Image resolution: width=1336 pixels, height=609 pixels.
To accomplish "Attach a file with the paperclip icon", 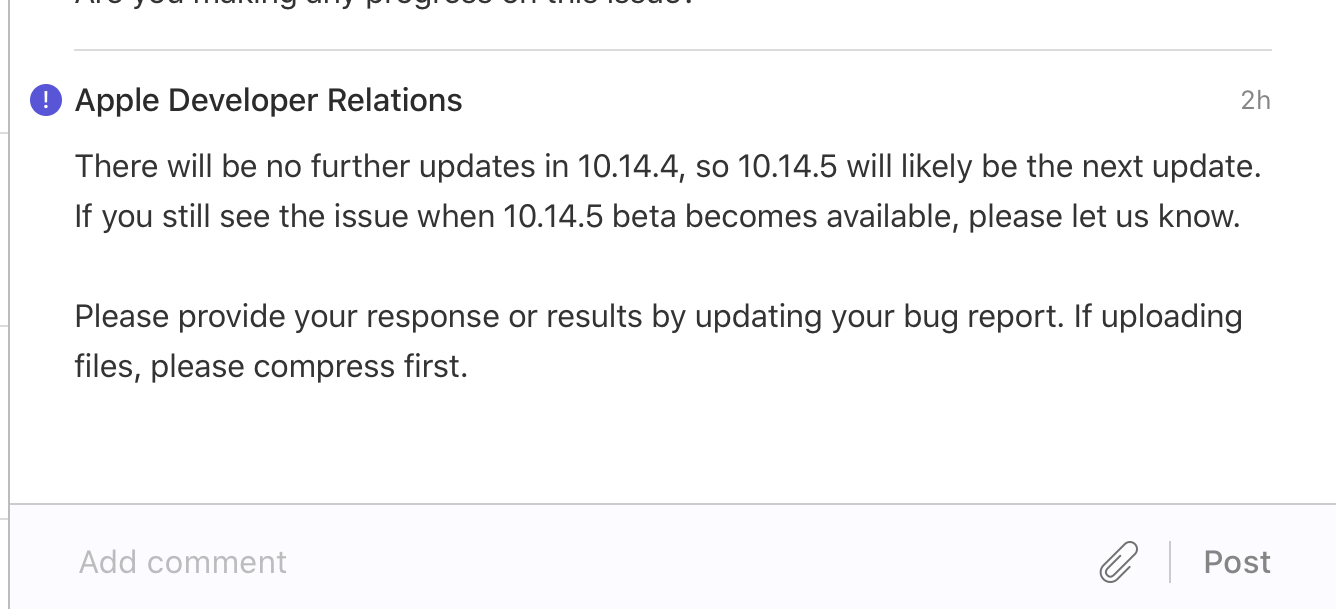I will 1118,562.
